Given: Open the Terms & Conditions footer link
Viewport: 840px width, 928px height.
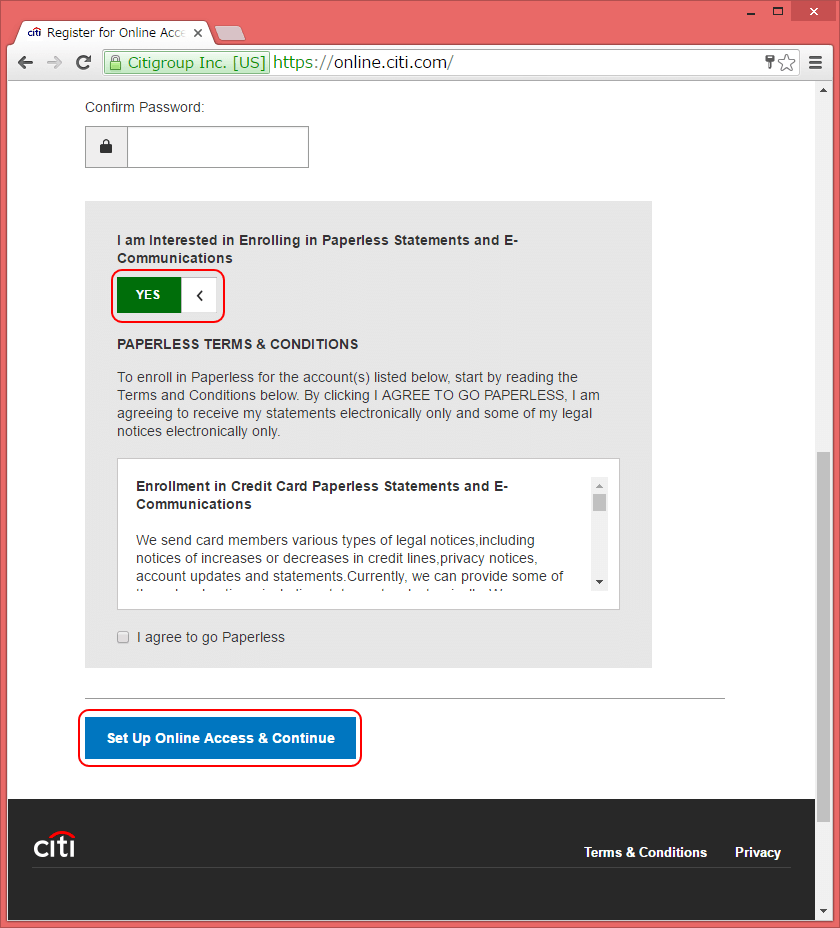Looking at the screenshot, I should (645, 852).
